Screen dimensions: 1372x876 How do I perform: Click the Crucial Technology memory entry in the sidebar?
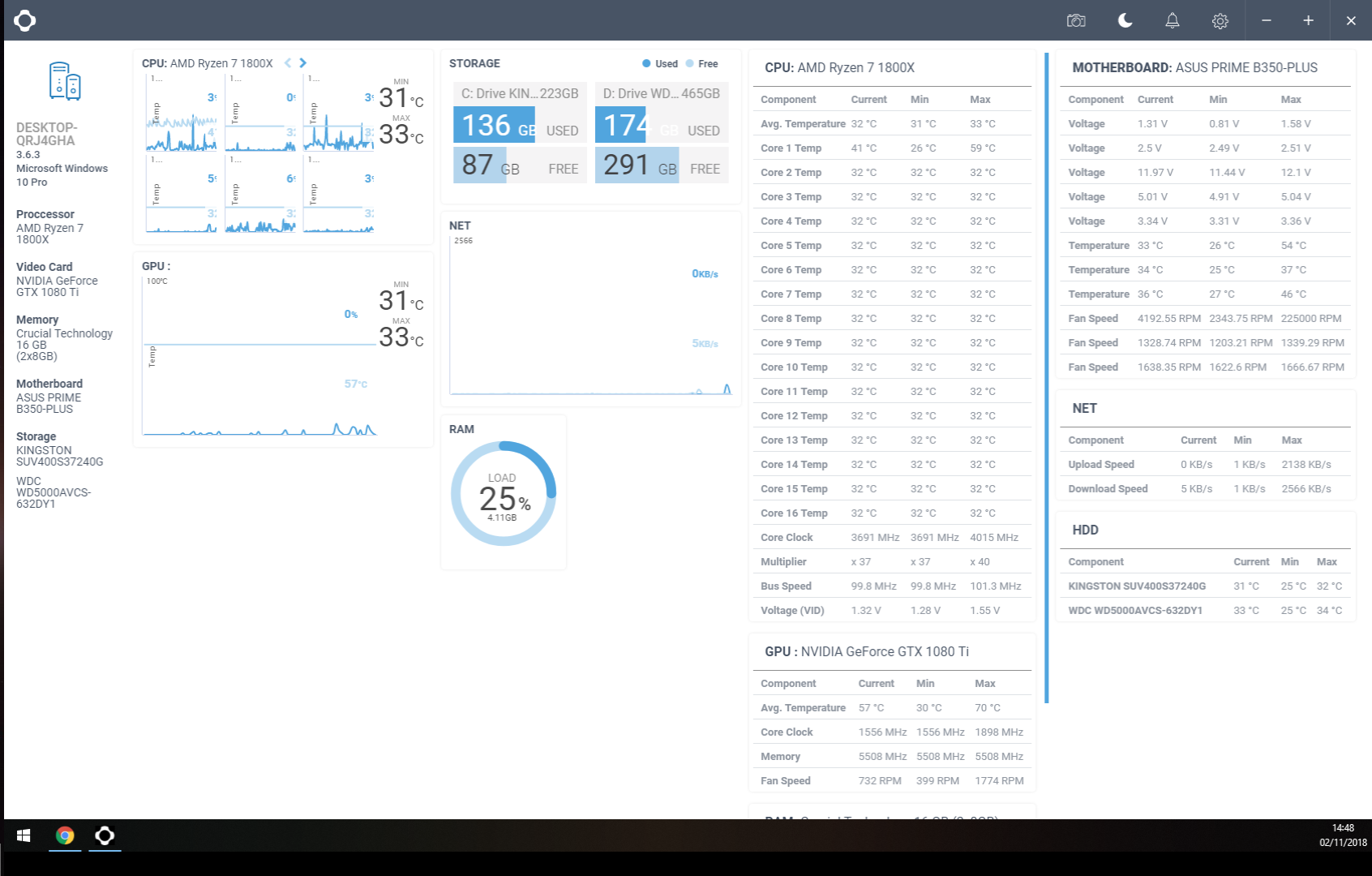pyautogui.click(x=65, y=345)
